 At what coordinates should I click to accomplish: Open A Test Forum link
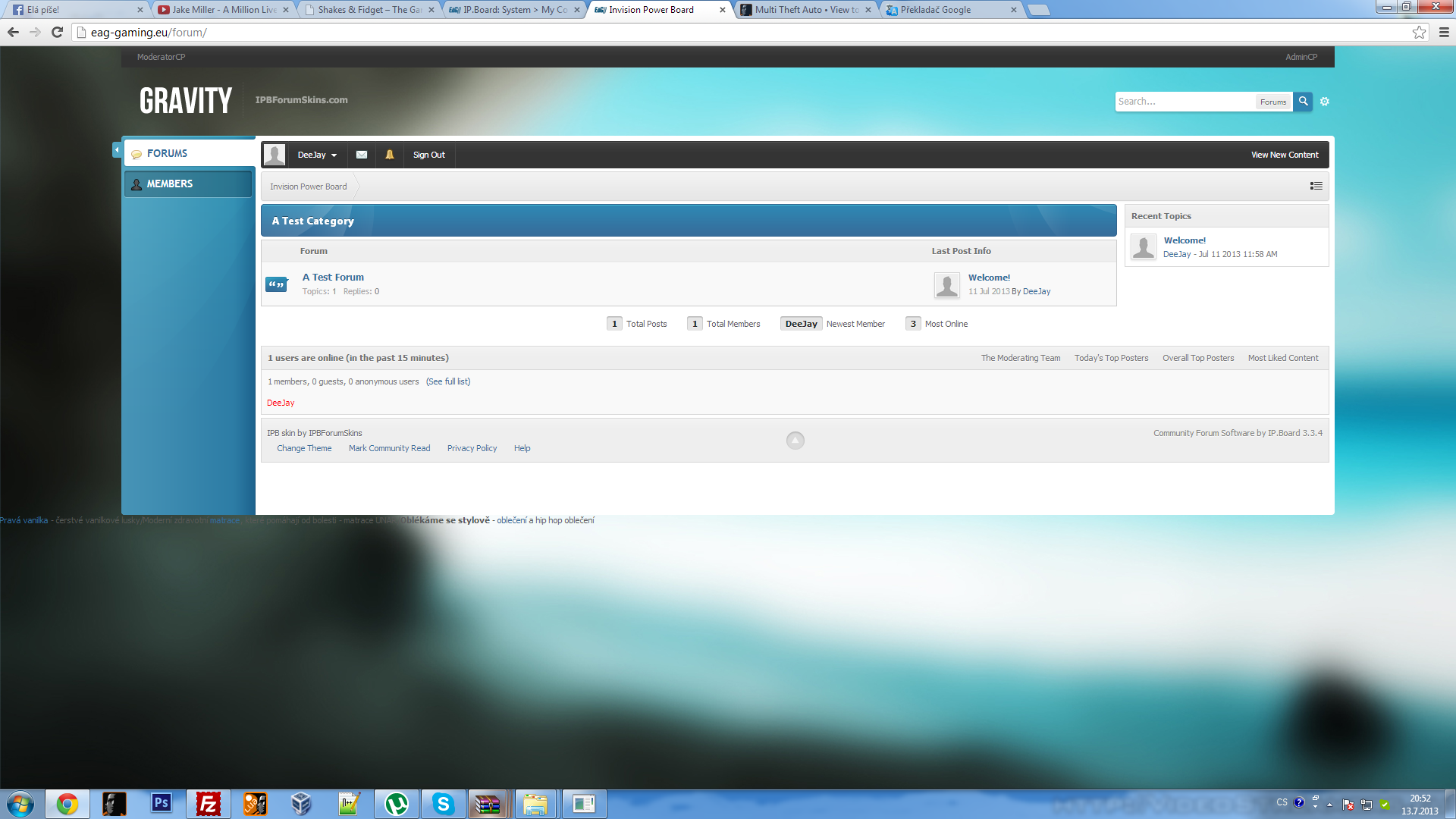333,278
